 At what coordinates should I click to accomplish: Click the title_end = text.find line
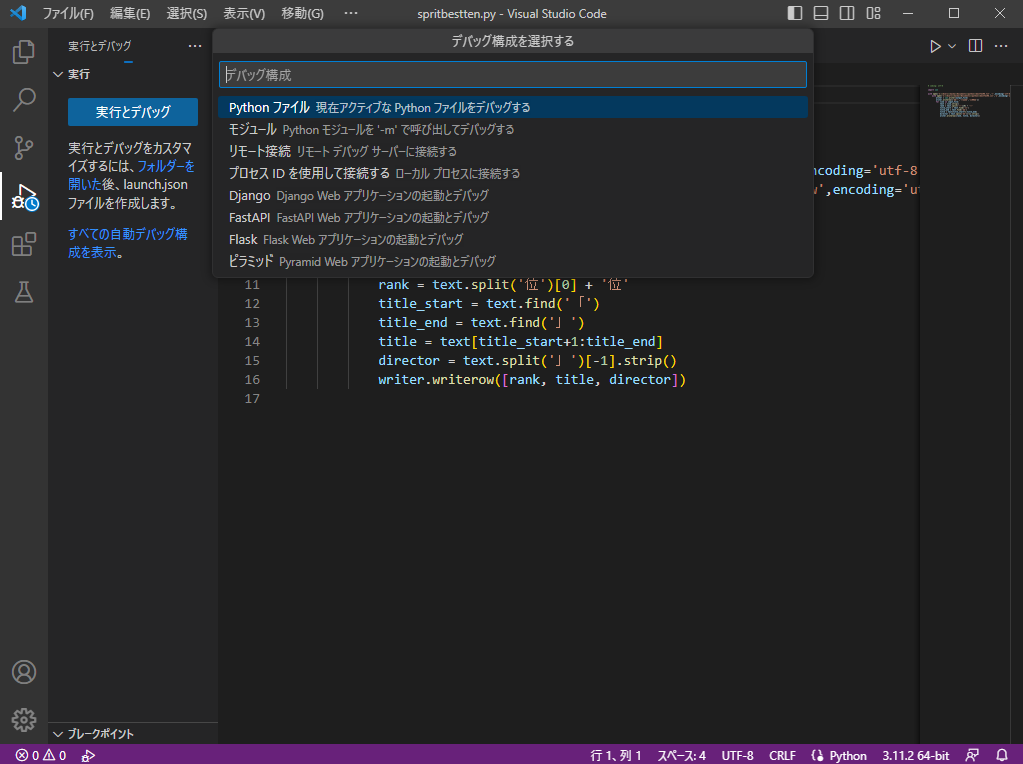(x=481, y=322)
